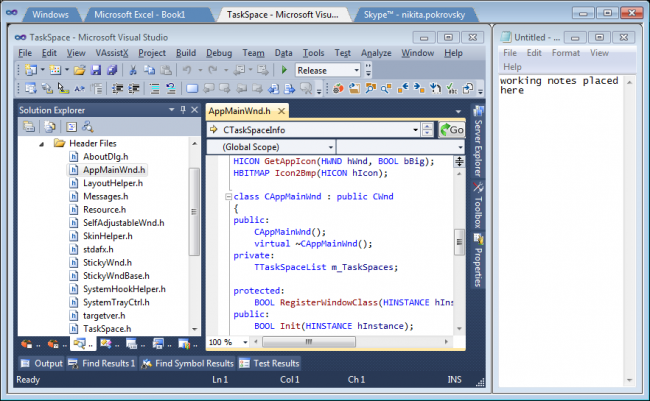
Task: Click the Cut scissors icon
Action: [x=135, y=70]
